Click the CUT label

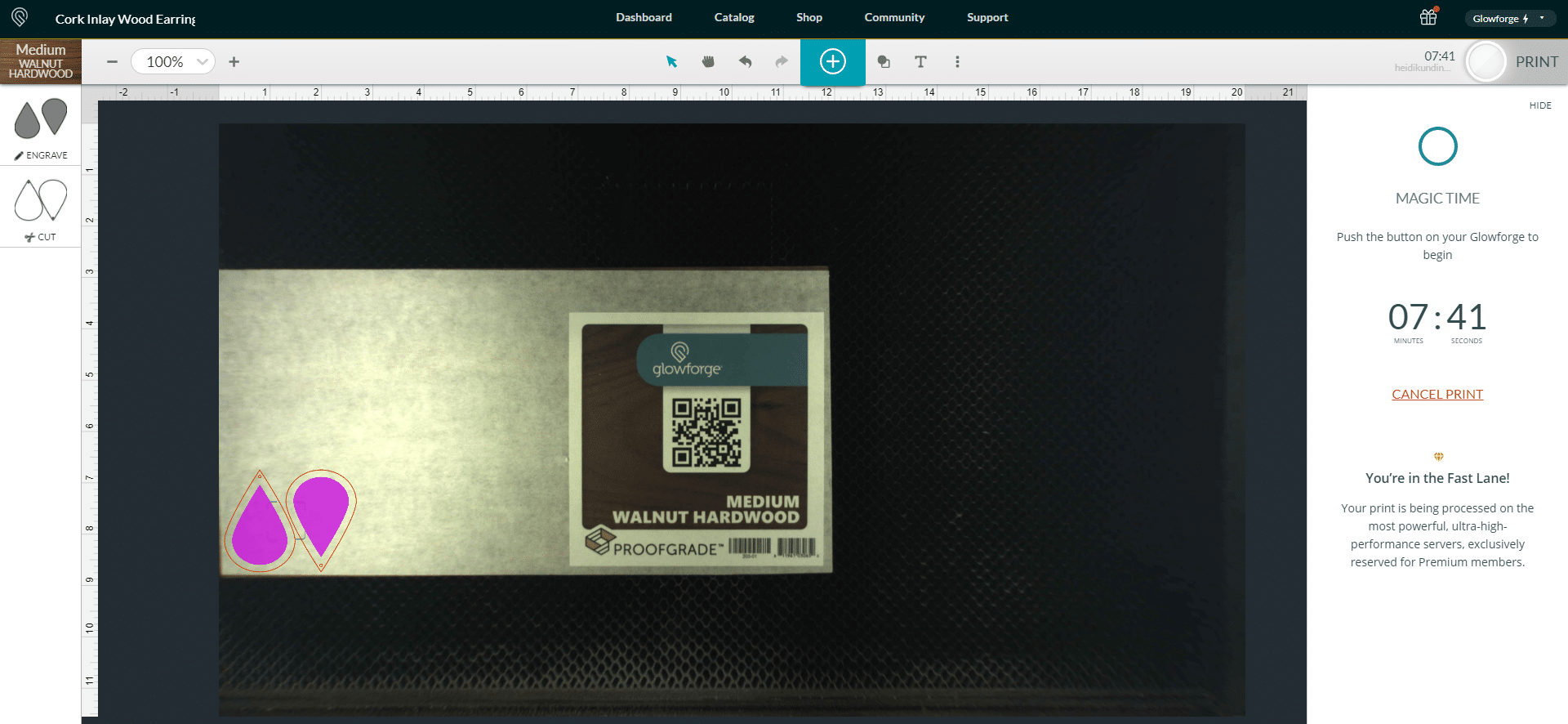[41, 237]
